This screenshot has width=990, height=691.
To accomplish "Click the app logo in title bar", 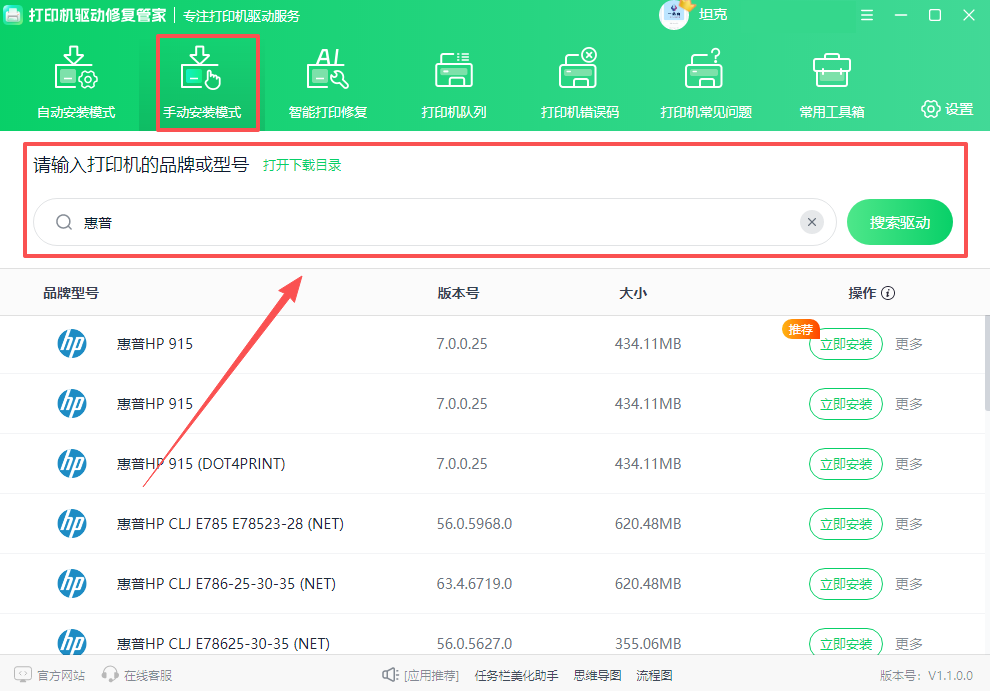I will click(x=13, y=15).
